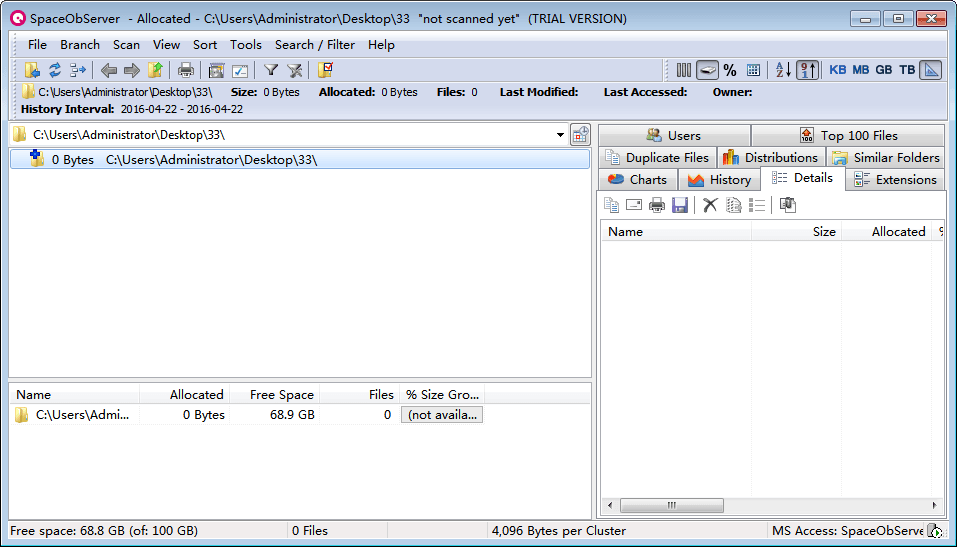Image resolution: width=957 pixels, height=547 pixels.
Task: Switch to the Distributions tab
Action: tap(771, 158)
